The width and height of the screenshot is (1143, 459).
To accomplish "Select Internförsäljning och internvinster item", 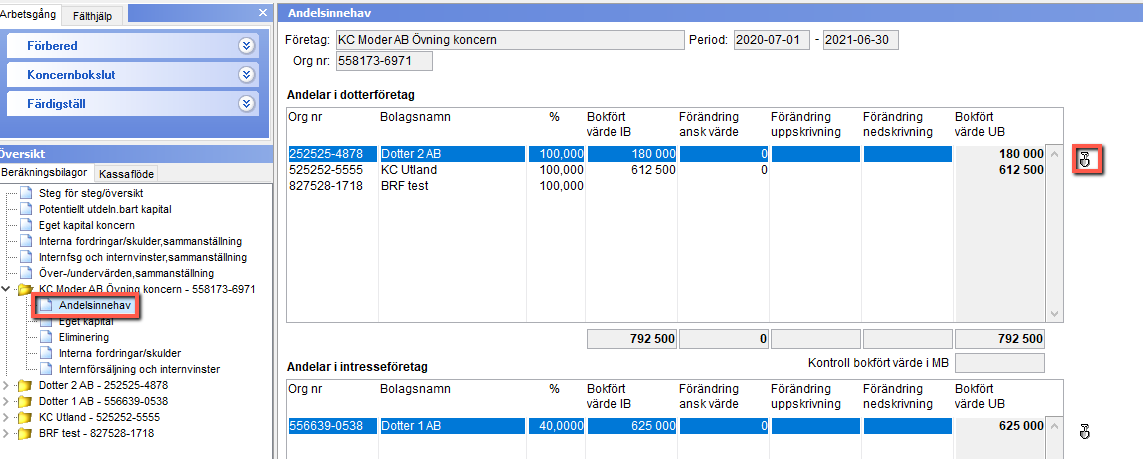I will tap(139, 369).
